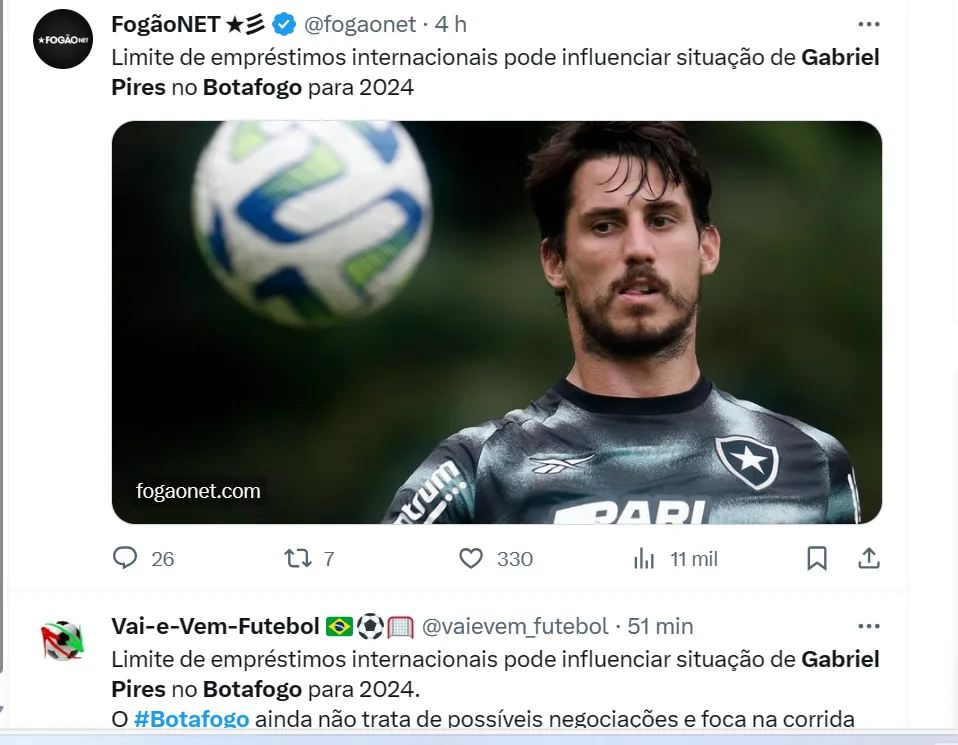Share the FogãoNET tweet via upload icon

tap(869, 558)
